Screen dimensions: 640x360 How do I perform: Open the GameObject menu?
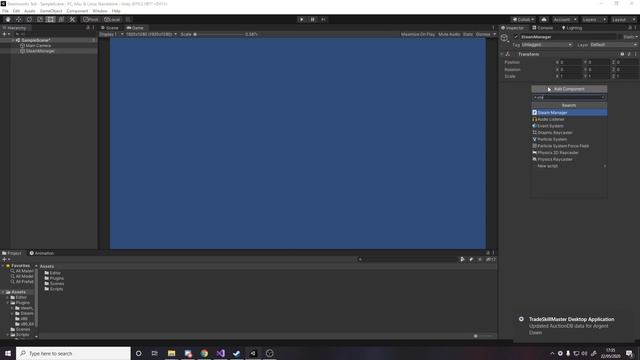pyautogui.click(x=51, y=11)
